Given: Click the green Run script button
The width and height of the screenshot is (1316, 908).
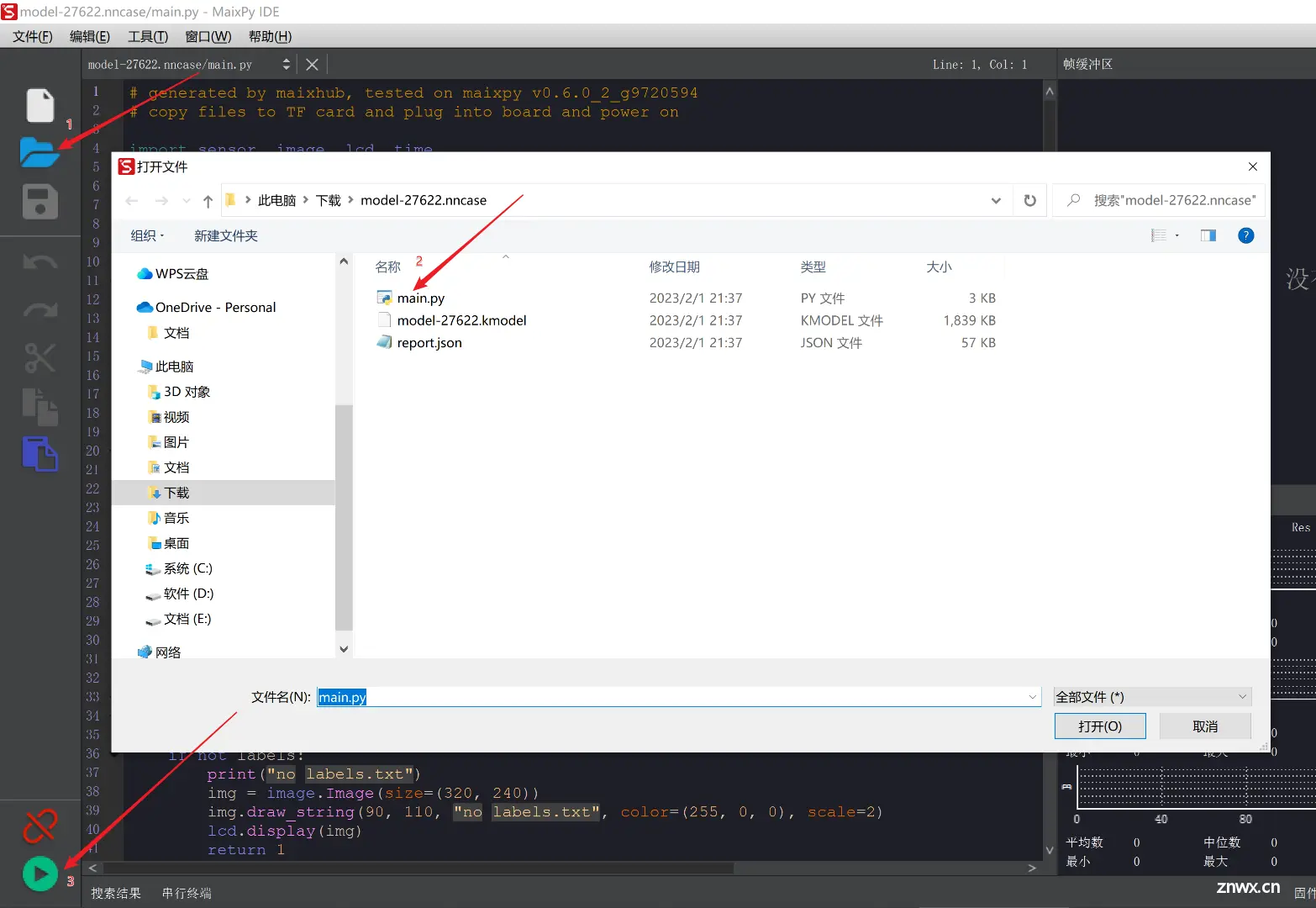Looking at the screenshot, I should pyautogui.click(x=39, y=874).
